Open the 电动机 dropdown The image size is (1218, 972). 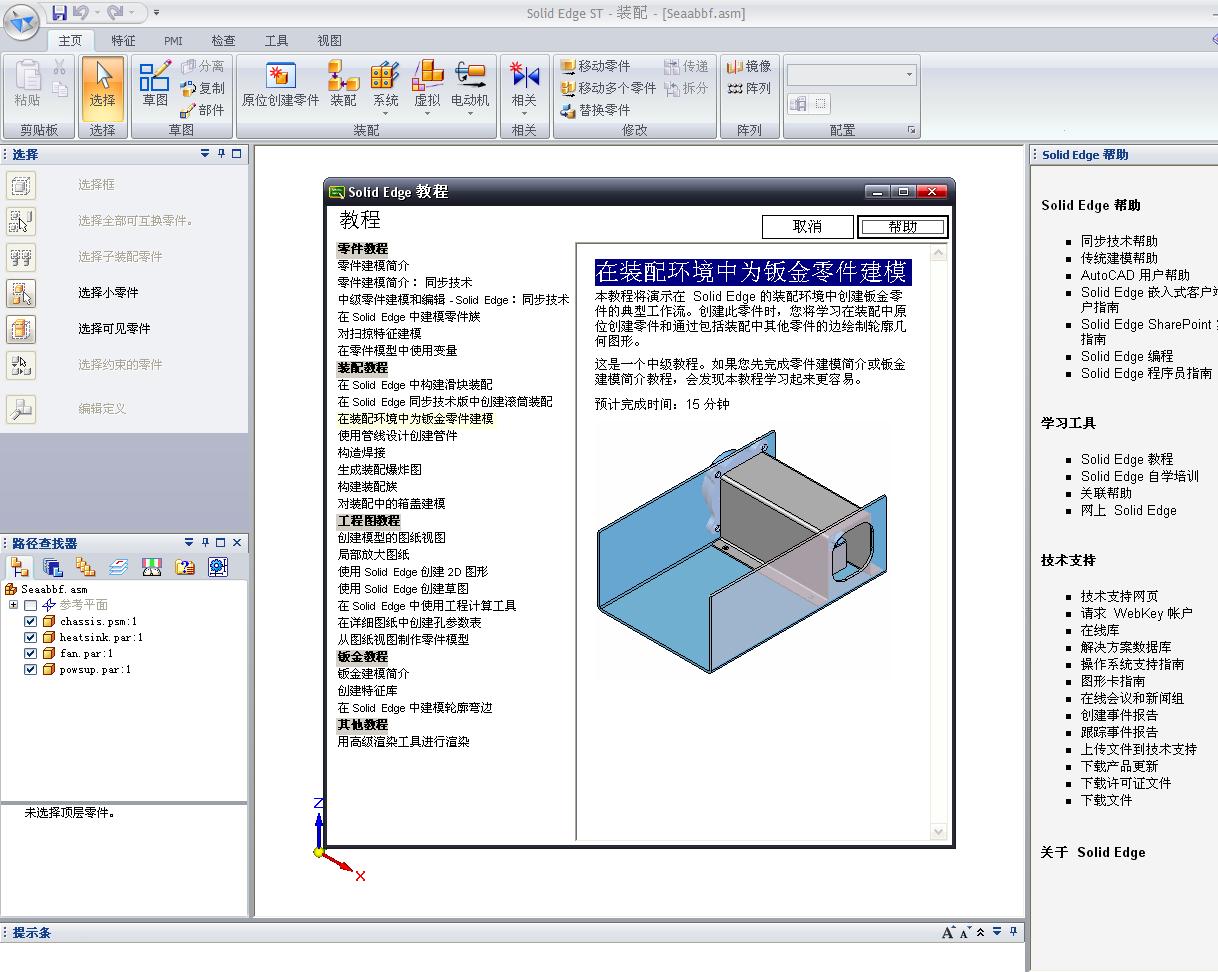tap(470, 114)
